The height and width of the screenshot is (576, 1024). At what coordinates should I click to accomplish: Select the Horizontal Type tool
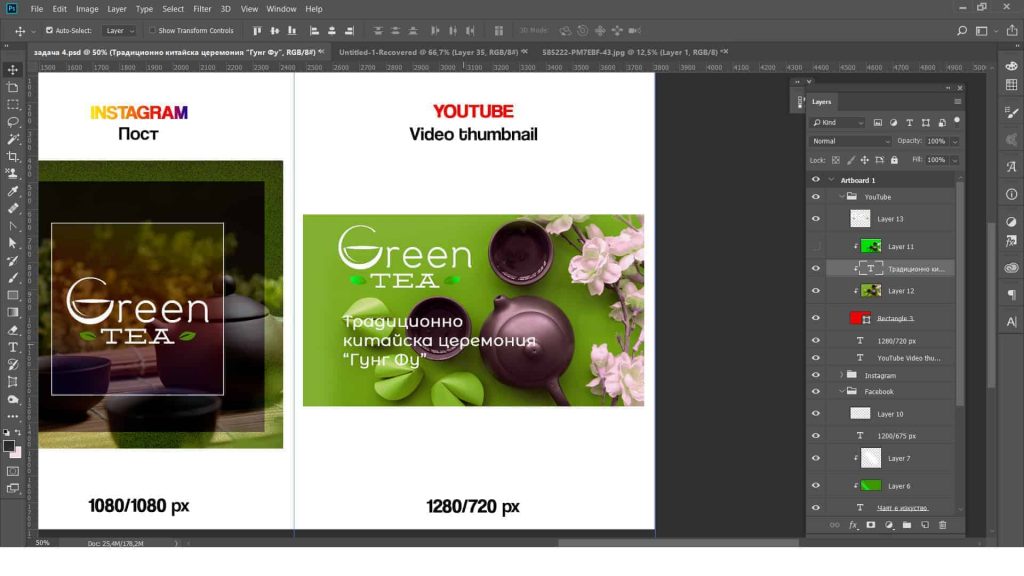point(12,347)
